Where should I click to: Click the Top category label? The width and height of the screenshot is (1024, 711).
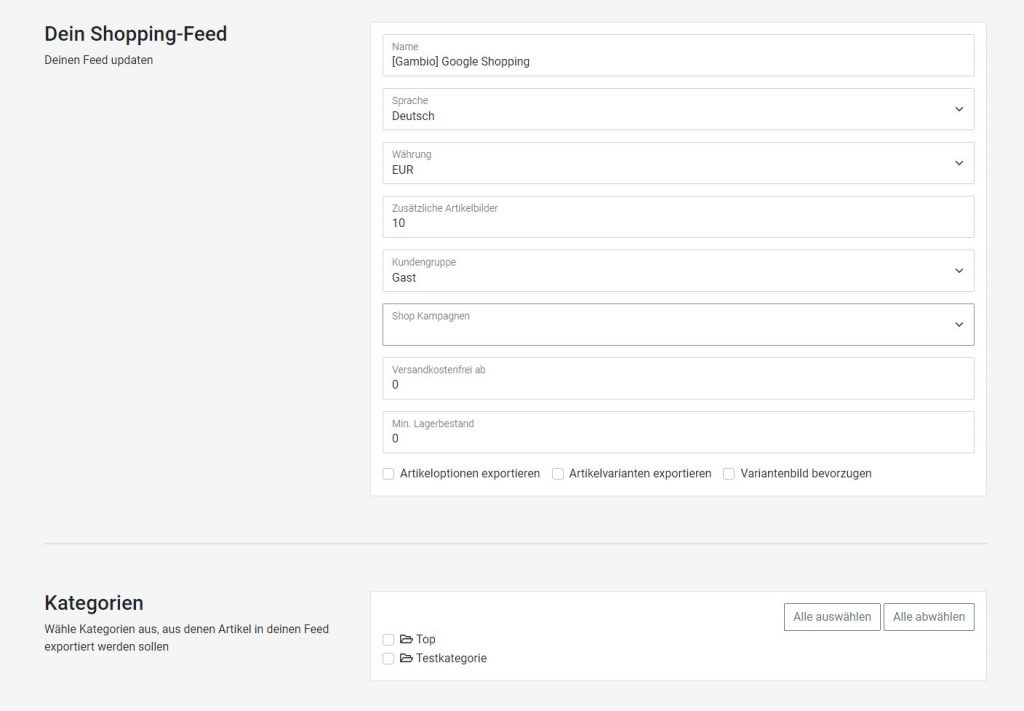click(426, 639)
